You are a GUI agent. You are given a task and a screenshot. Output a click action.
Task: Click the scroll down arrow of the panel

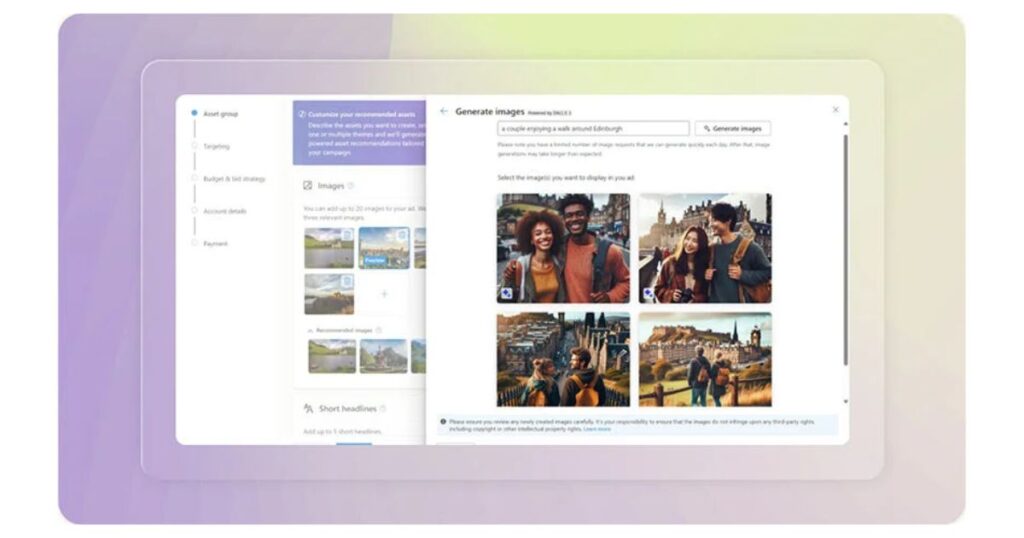coord(846,402)
